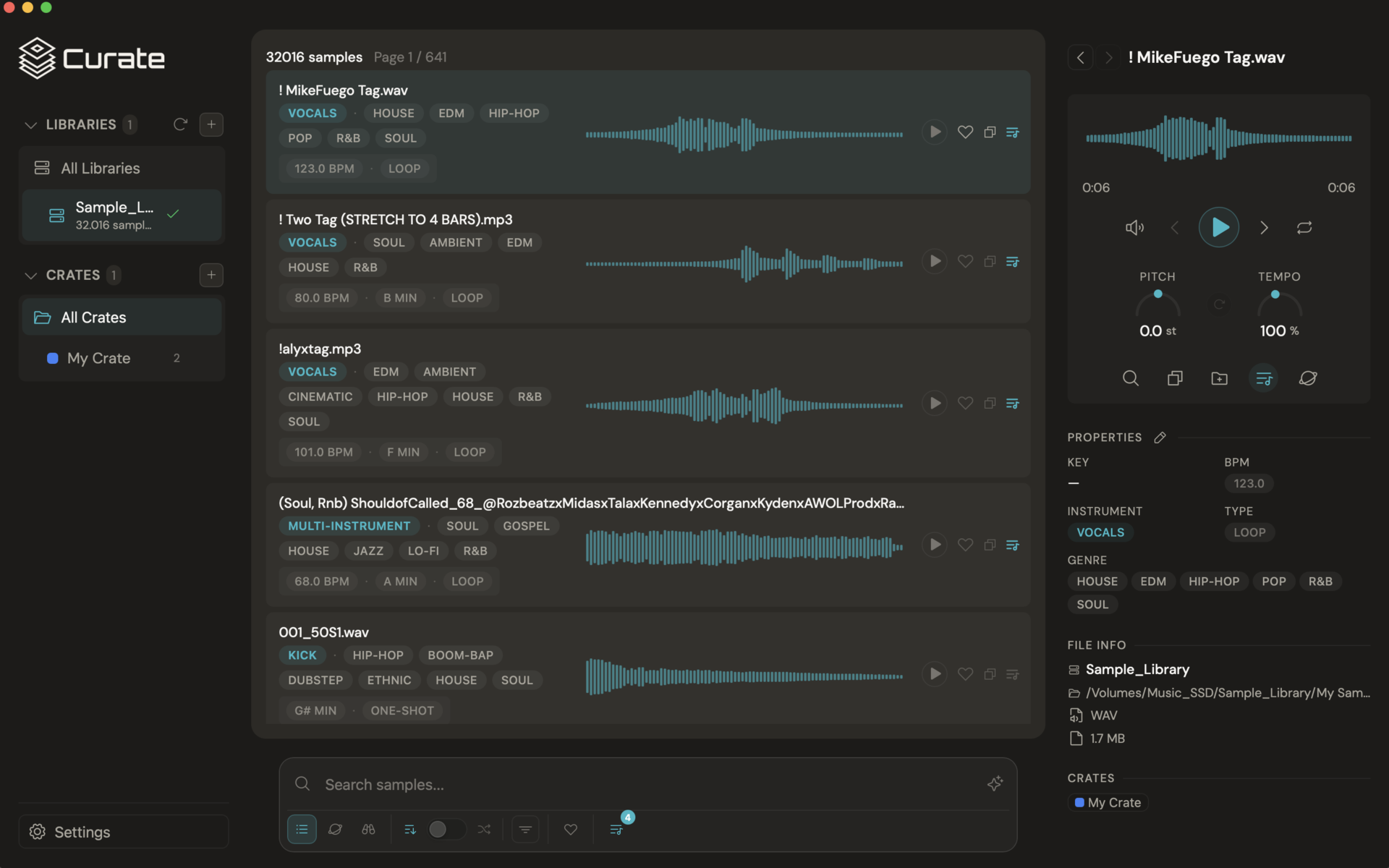This screenshot has width=1389, height=868.
Task: Favorite the ! MikeFuego Tag.wav row heart
Action: click(965, 132)
